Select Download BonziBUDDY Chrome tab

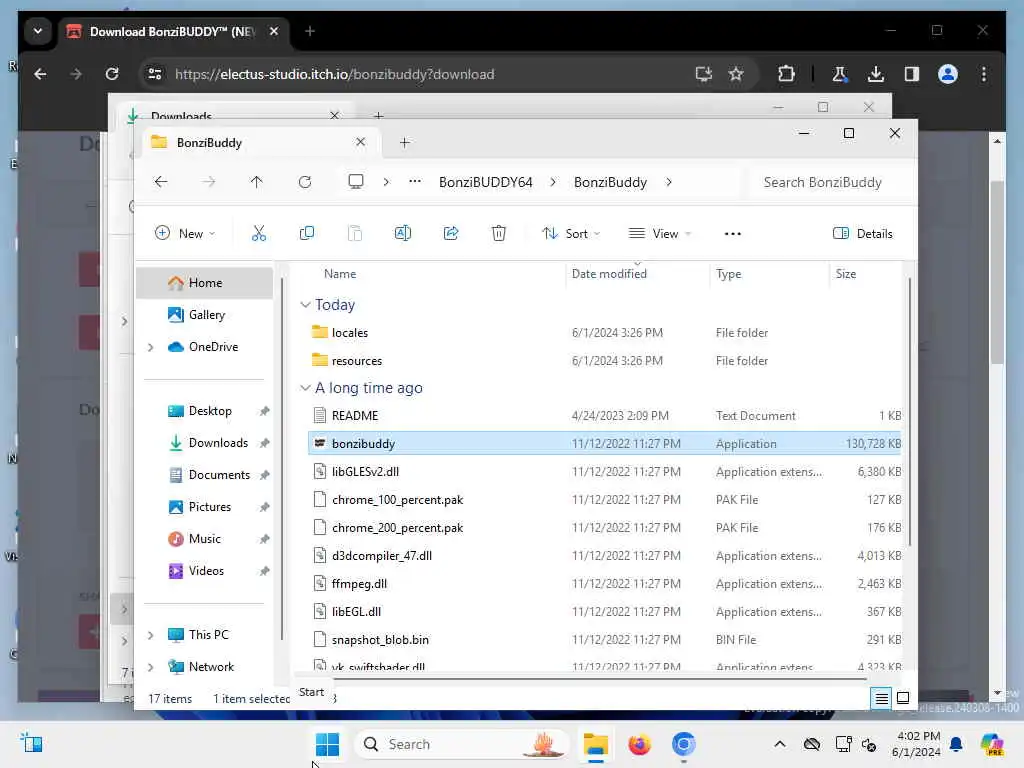(x=174, y=31)
